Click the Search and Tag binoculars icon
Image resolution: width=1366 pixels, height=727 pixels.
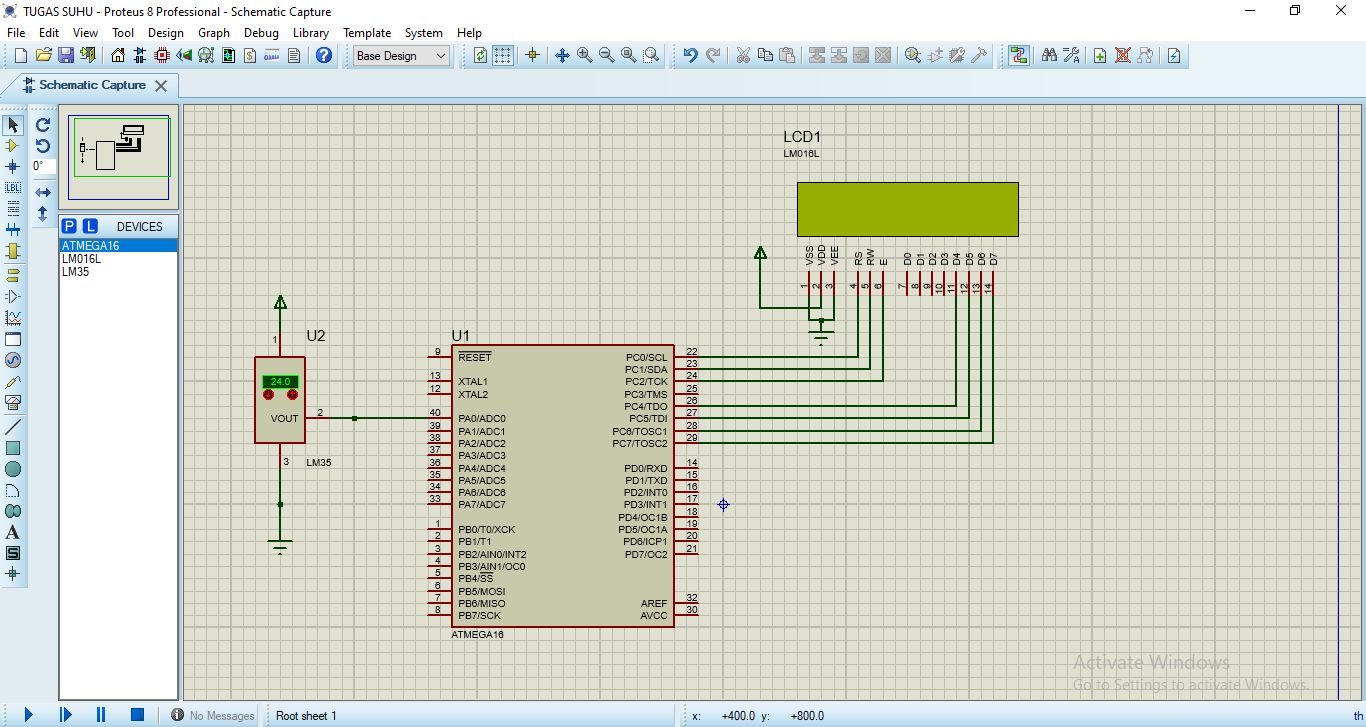click(1049, 56)
